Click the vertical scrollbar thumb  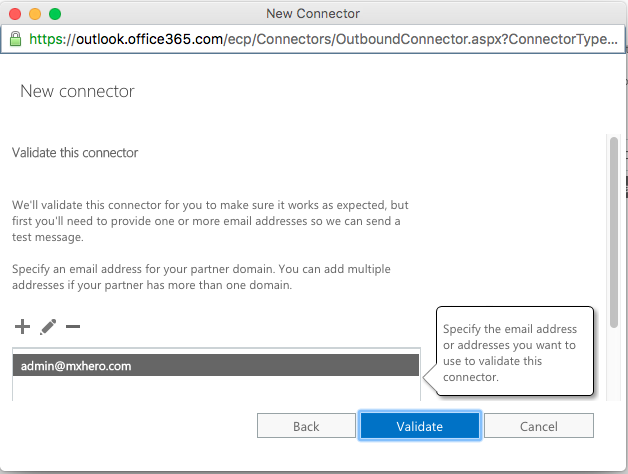(x=614, y=232)
